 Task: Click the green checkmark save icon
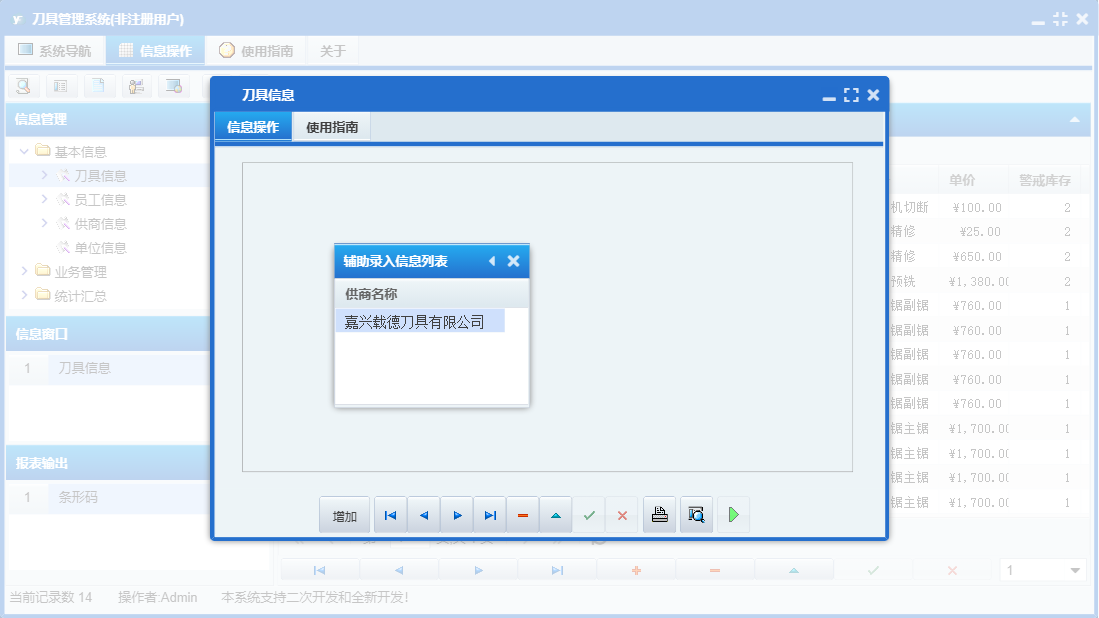point(589,516)
